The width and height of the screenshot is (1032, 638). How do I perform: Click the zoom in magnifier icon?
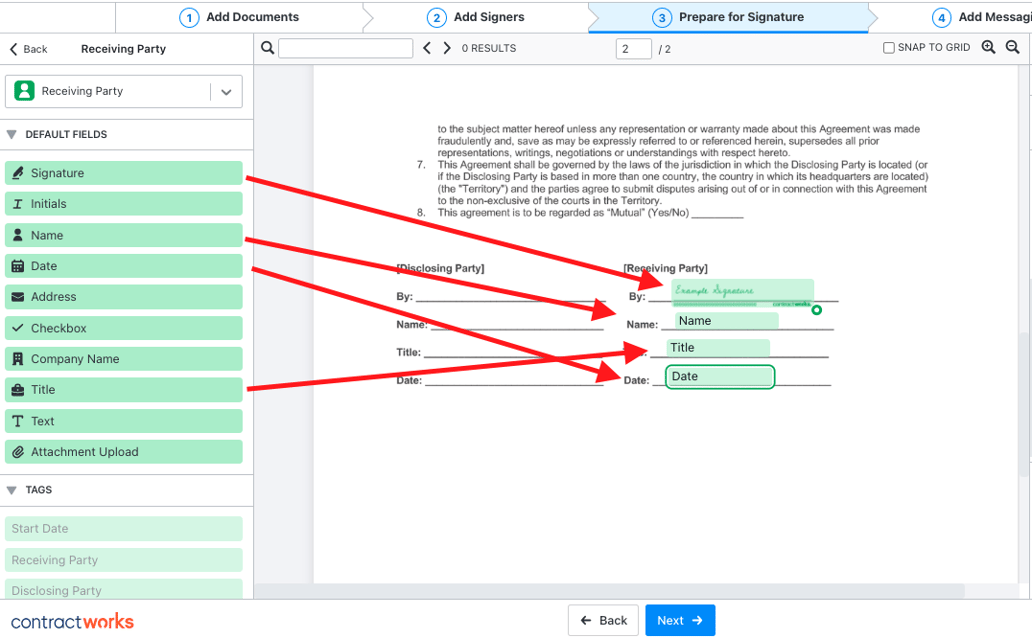click(987, 47)
